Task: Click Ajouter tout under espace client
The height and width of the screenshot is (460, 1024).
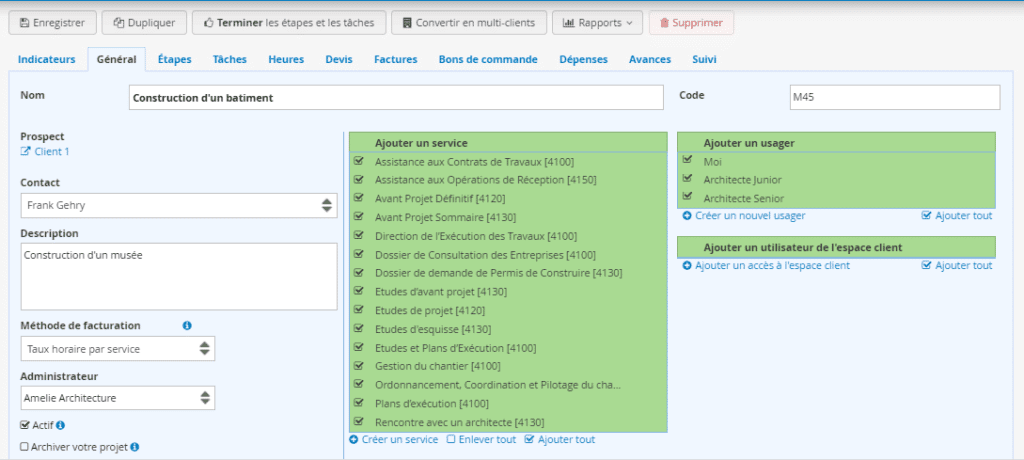Action: point(957,266)
